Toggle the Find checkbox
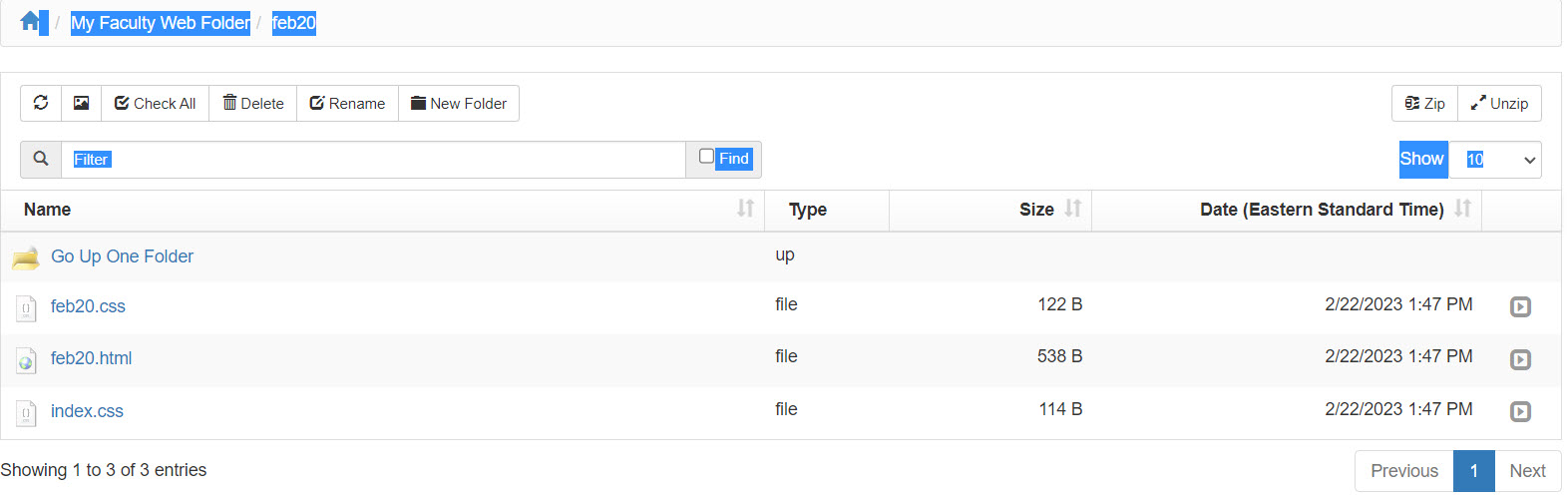The height and width of the screenshot is (502, 1568). point(706,157)
